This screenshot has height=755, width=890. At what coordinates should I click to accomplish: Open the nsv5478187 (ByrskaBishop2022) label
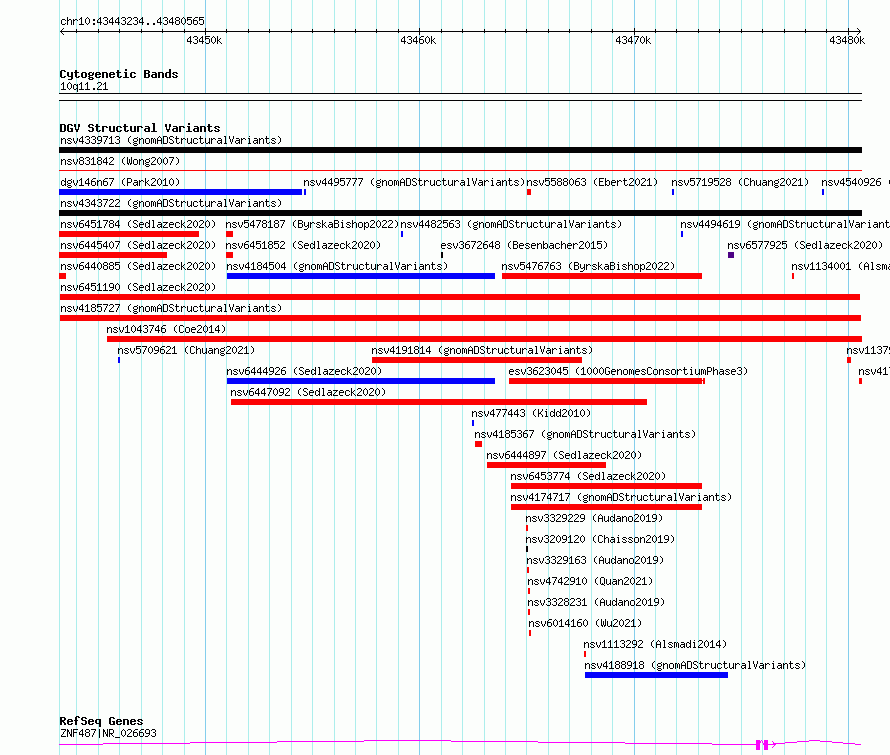312,224
